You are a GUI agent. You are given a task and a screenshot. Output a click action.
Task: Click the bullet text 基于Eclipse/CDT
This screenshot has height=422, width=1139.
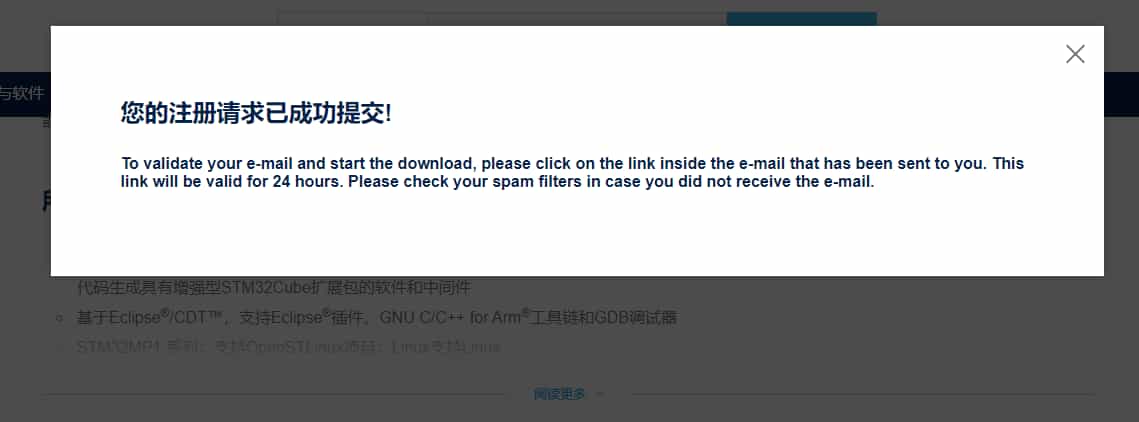(x=377, y=317)
